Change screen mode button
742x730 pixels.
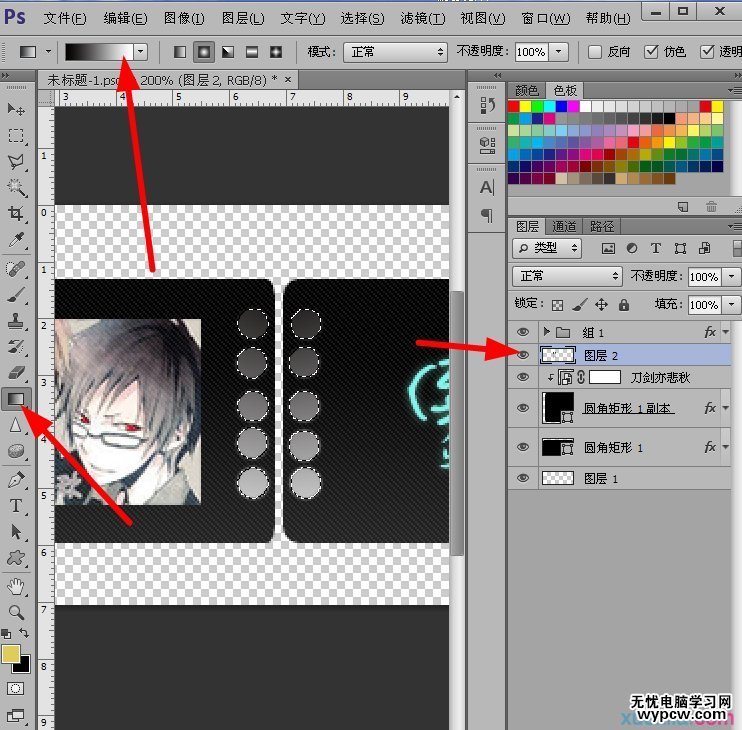click(x=15, y=716)
